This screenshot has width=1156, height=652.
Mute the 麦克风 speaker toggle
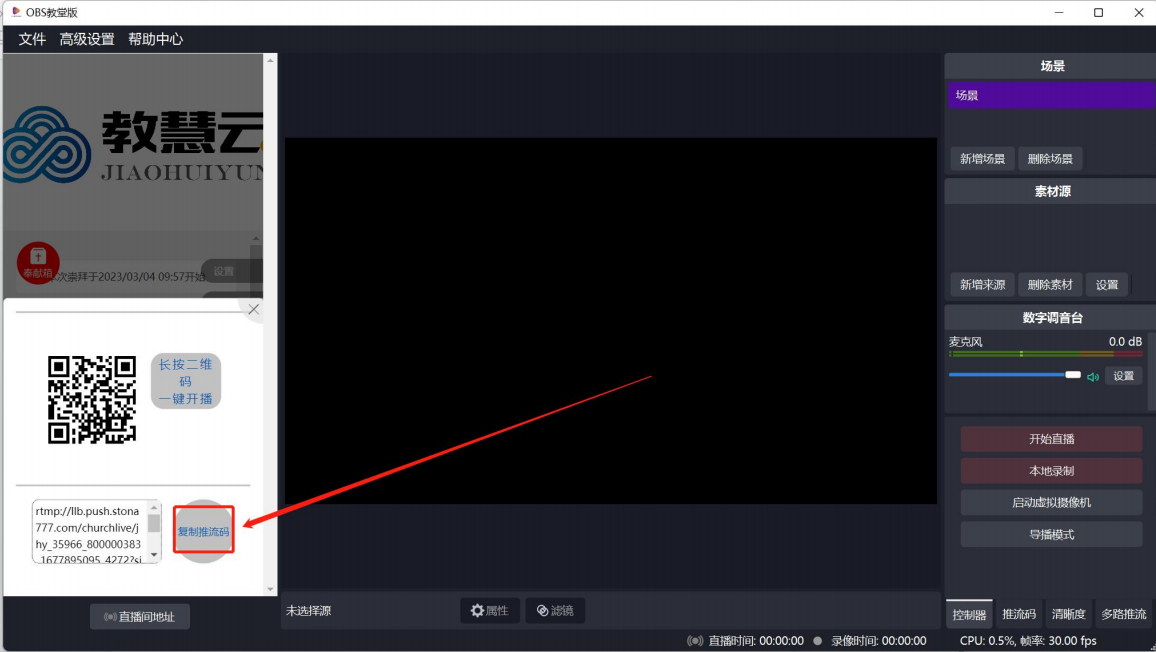(x=1092, y=375)
